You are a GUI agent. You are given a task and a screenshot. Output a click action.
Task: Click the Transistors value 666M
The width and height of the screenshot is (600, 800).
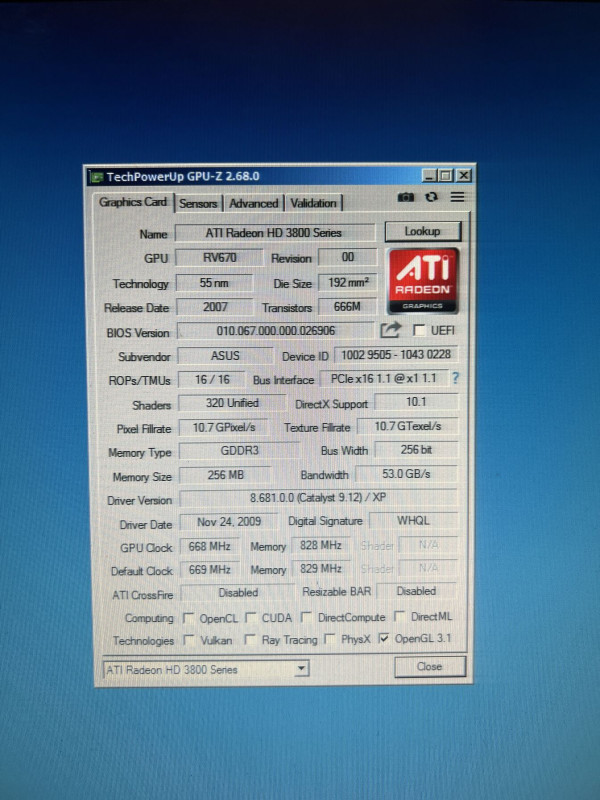pyautogui.click(x=347, y=306)
